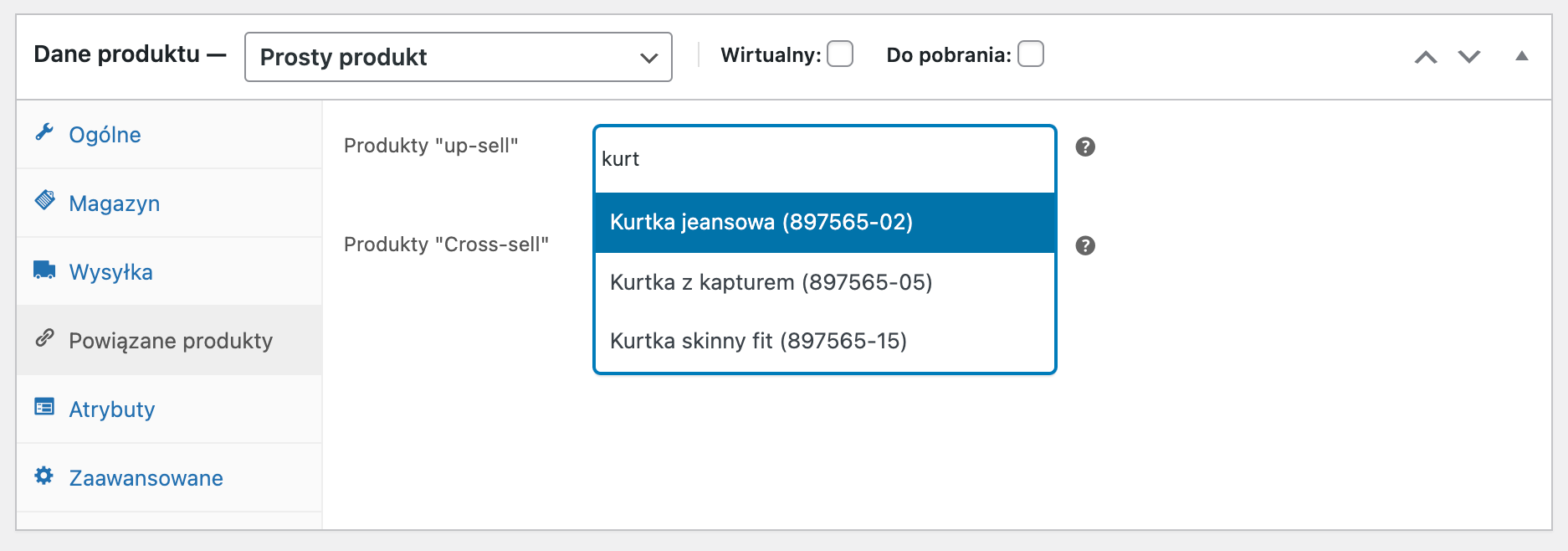
Task: Open the Ogólne tab
Action: (x=169, y=134)
